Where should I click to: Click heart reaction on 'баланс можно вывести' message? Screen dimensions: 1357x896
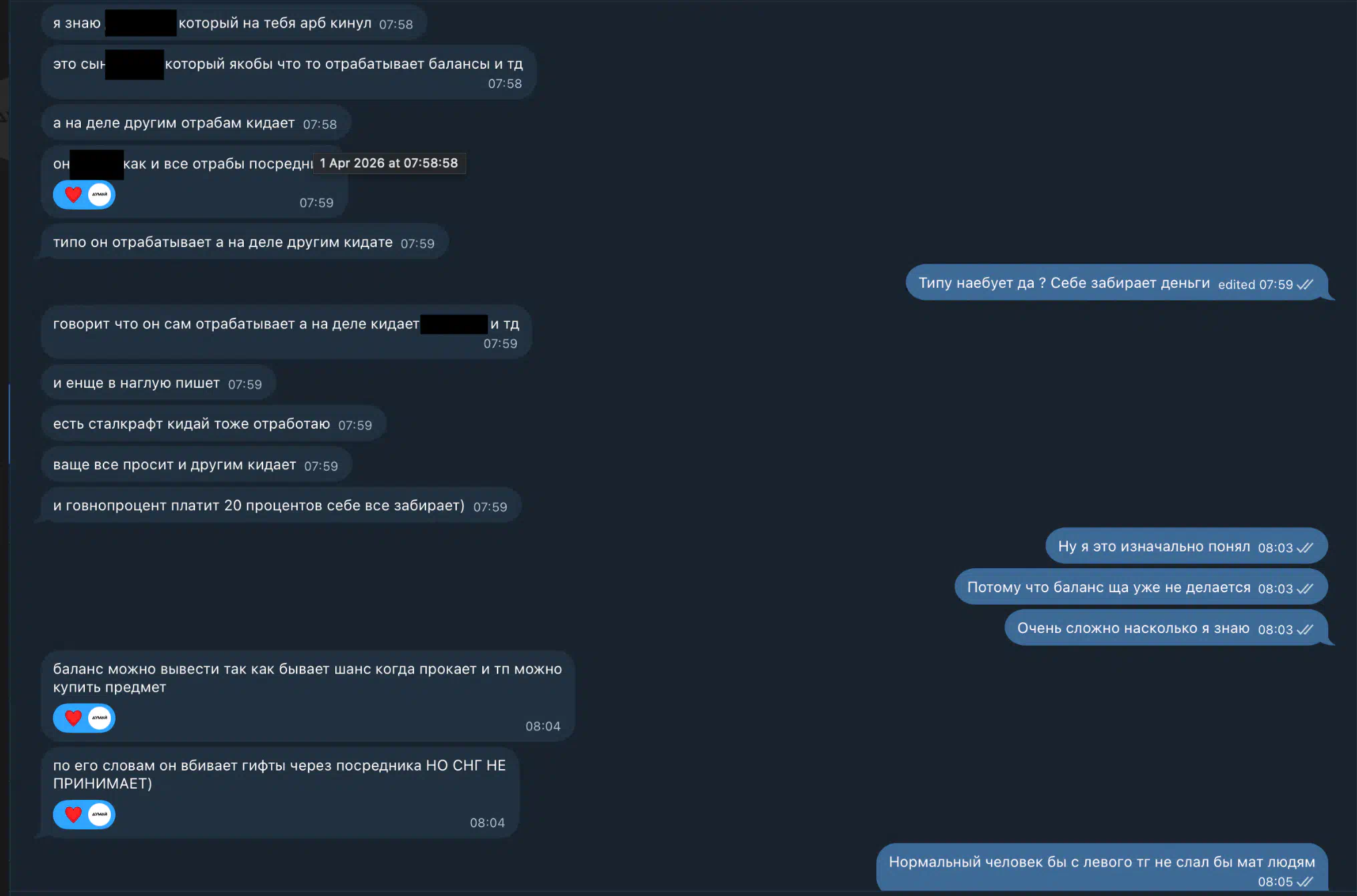tap(73, 718)
